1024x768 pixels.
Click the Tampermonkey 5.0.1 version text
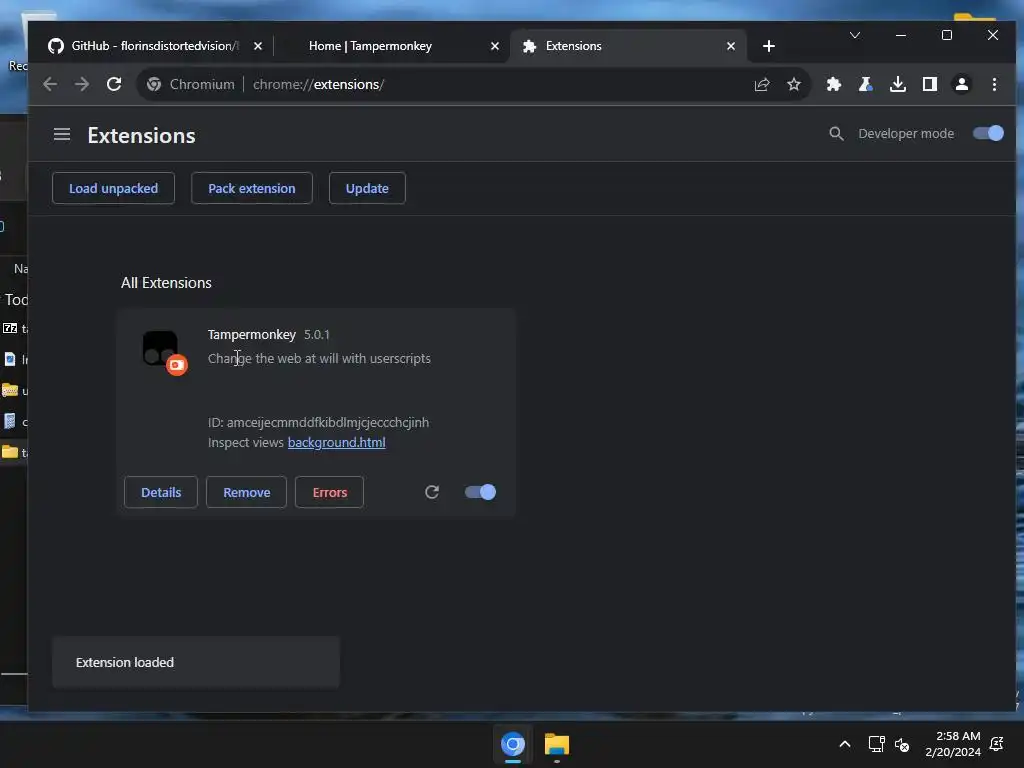point(317,334)
